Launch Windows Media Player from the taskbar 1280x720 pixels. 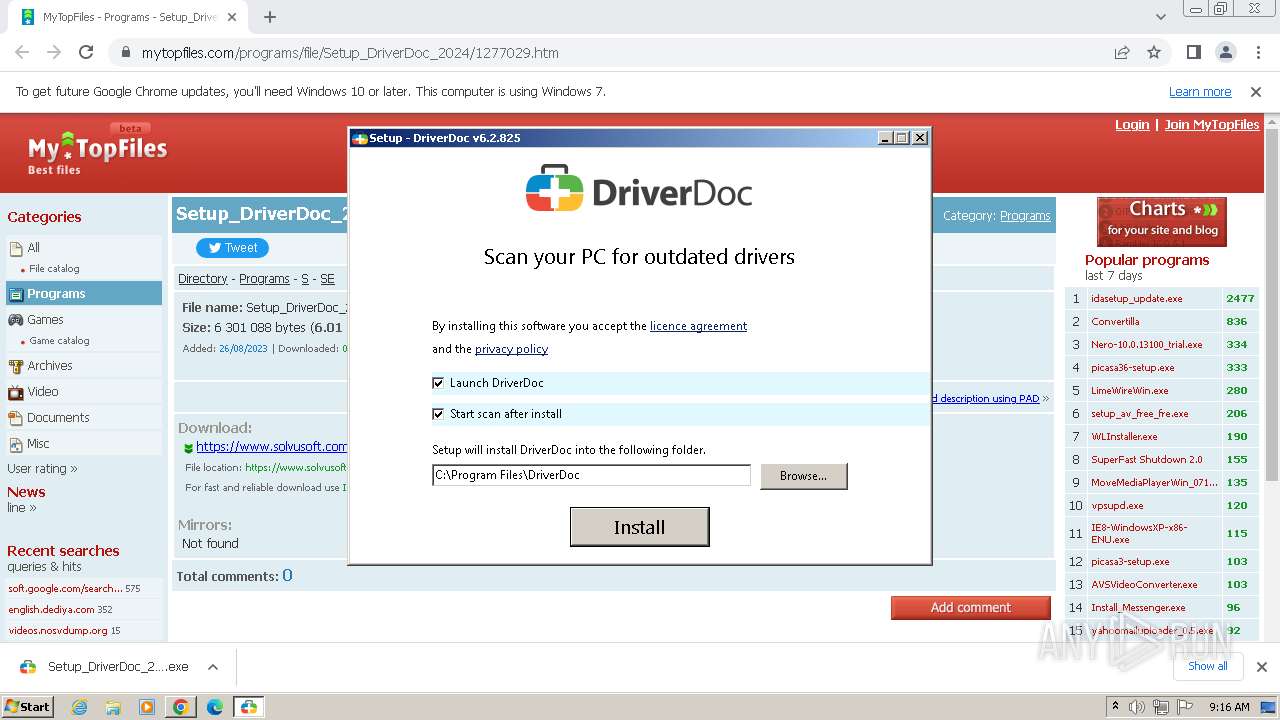[x=147, y=707]
